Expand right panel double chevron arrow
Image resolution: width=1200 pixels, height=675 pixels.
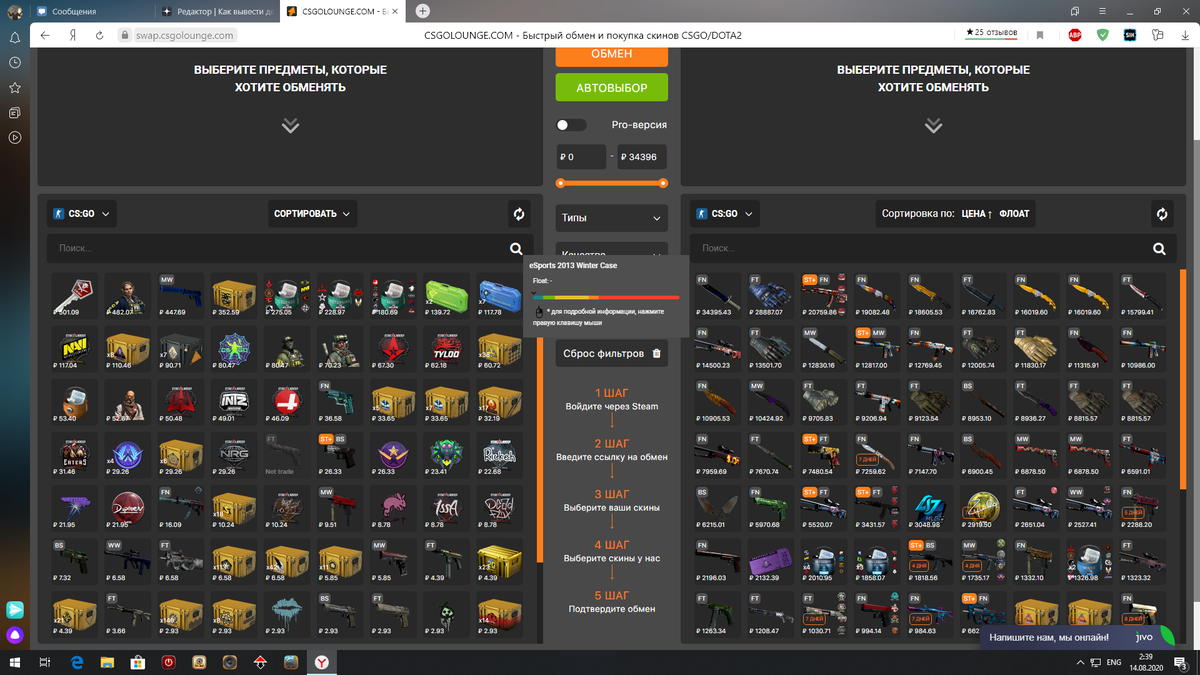tap(933, 126)
